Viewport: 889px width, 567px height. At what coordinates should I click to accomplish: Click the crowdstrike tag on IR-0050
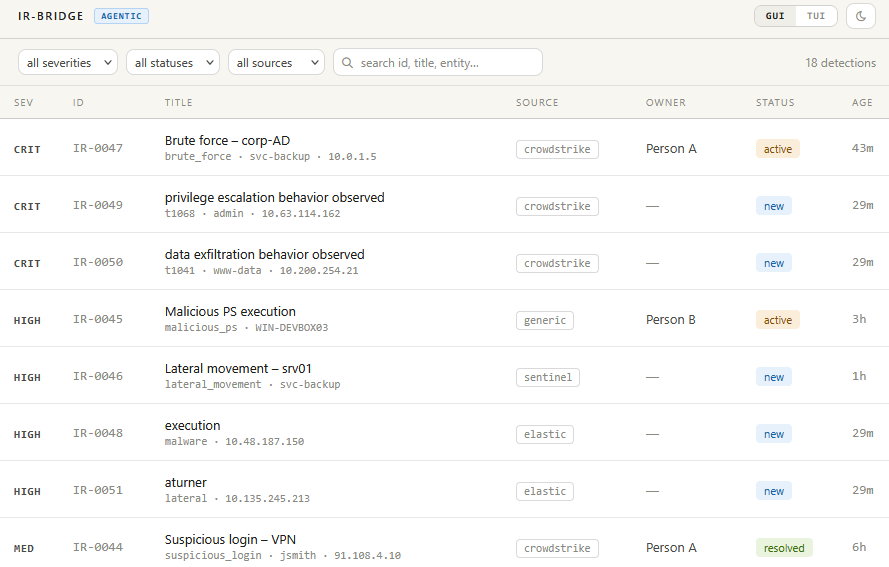(557, 263)
